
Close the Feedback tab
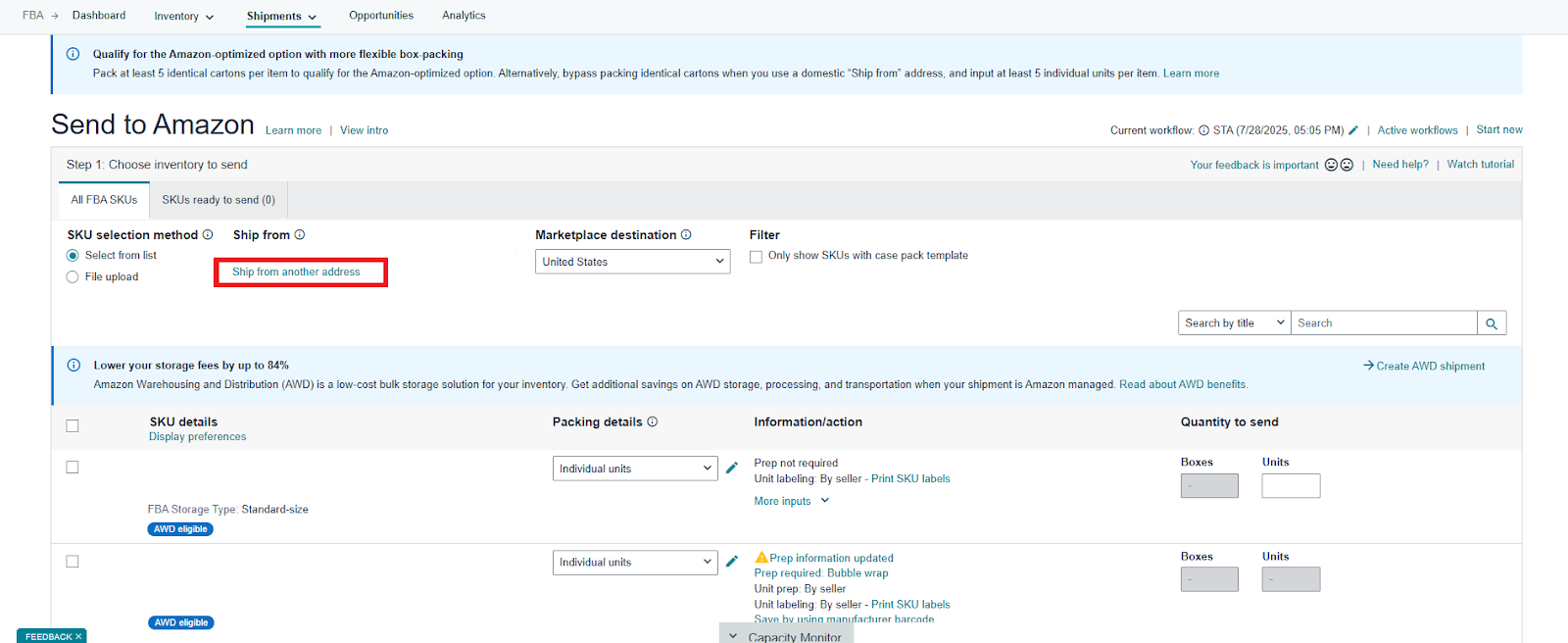(x=78, y=637)
